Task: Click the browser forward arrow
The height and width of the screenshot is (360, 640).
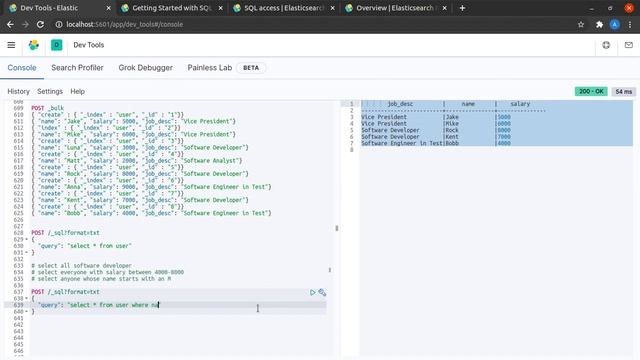Action: [x=25, y=24]
